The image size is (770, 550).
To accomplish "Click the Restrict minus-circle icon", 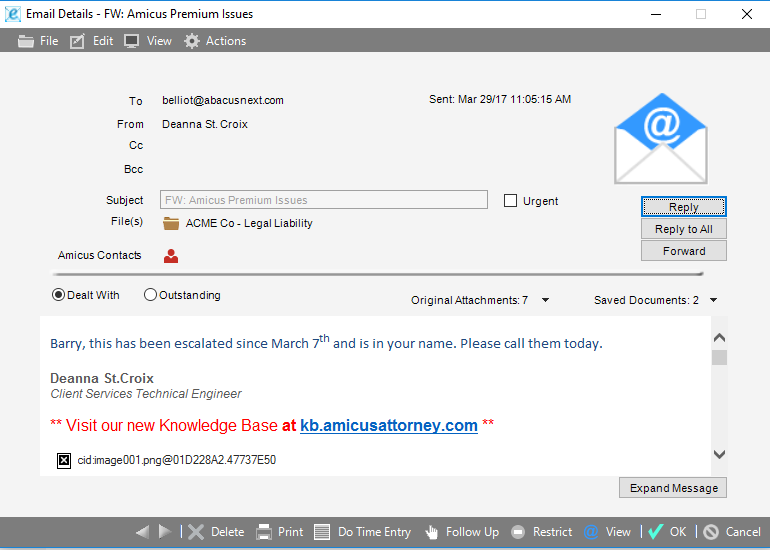I will [518, 532].
